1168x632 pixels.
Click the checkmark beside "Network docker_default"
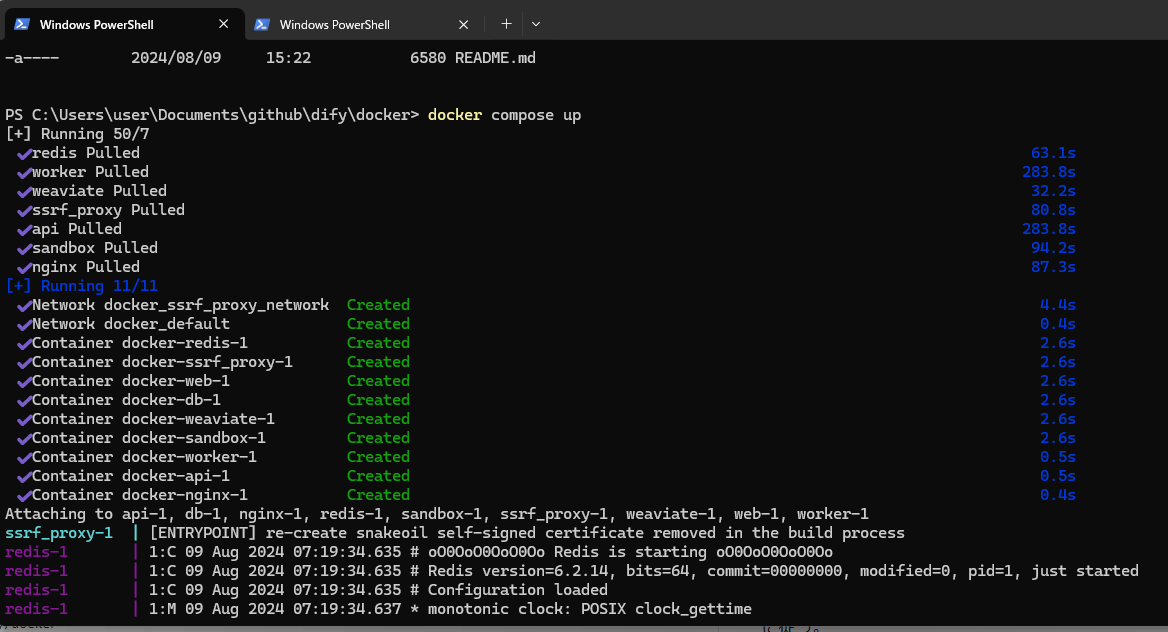pyautogui.click(x=23, y=323)
